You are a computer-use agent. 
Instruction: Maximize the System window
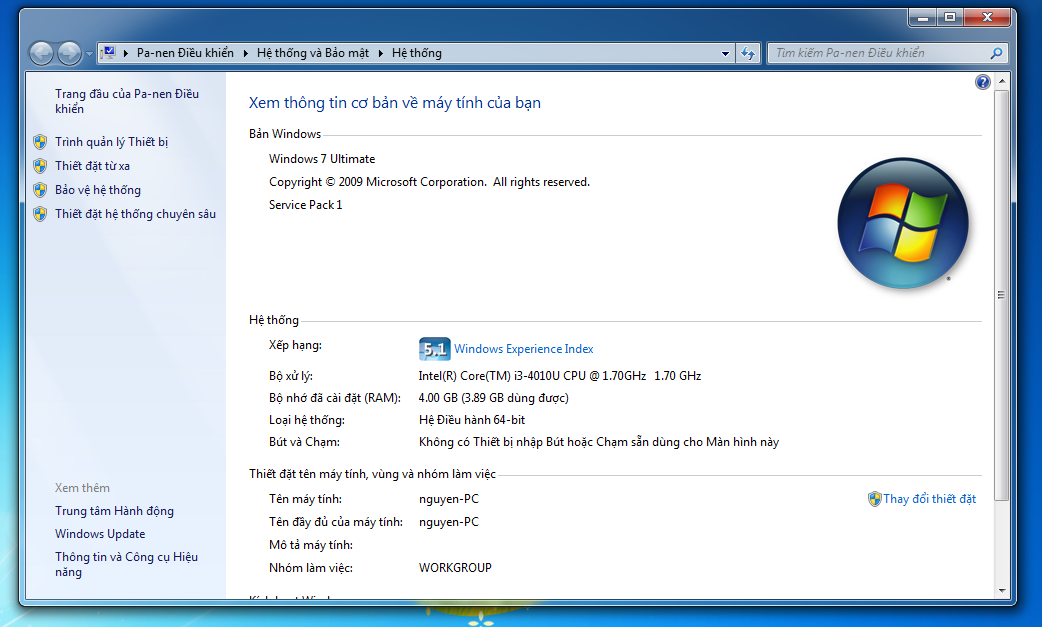pos(950,18)
